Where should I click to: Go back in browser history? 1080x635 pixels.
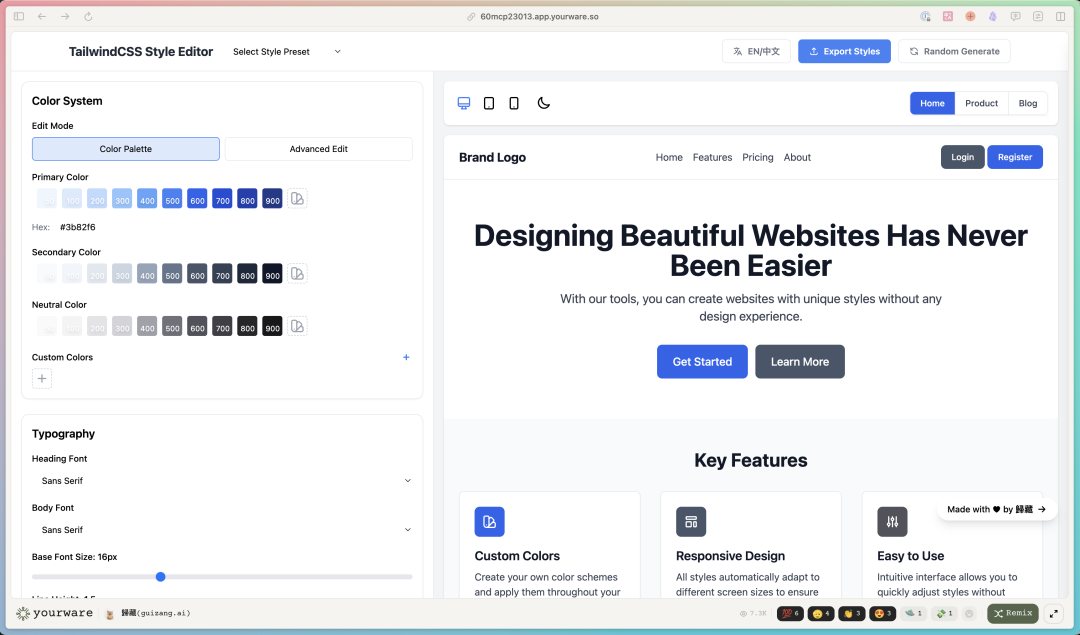tap(42, 17)
